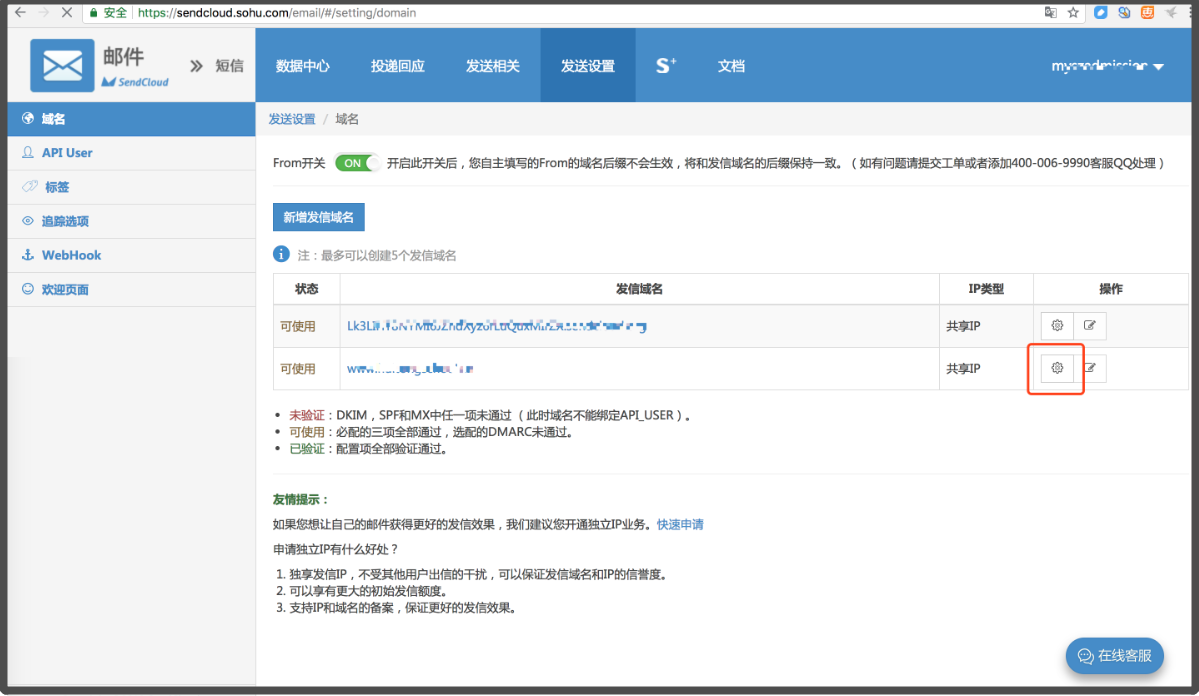Click the anchor icon beside WebHook
Image resolution: width=1199 pixels, height=696 pixels.
[28, 255]
